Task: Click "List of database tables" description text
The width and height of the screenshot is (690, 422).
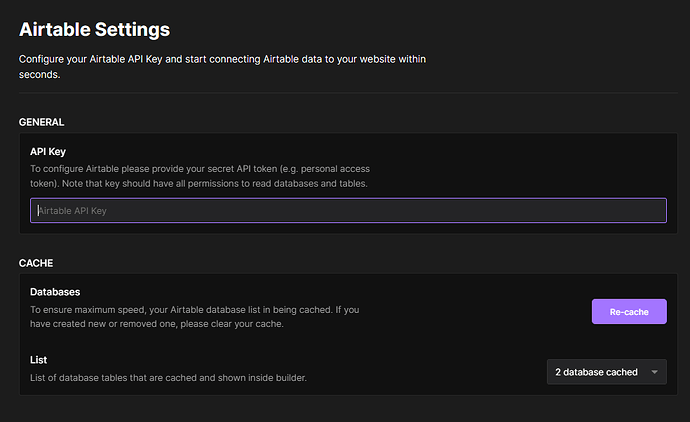Action: point(168,378)
